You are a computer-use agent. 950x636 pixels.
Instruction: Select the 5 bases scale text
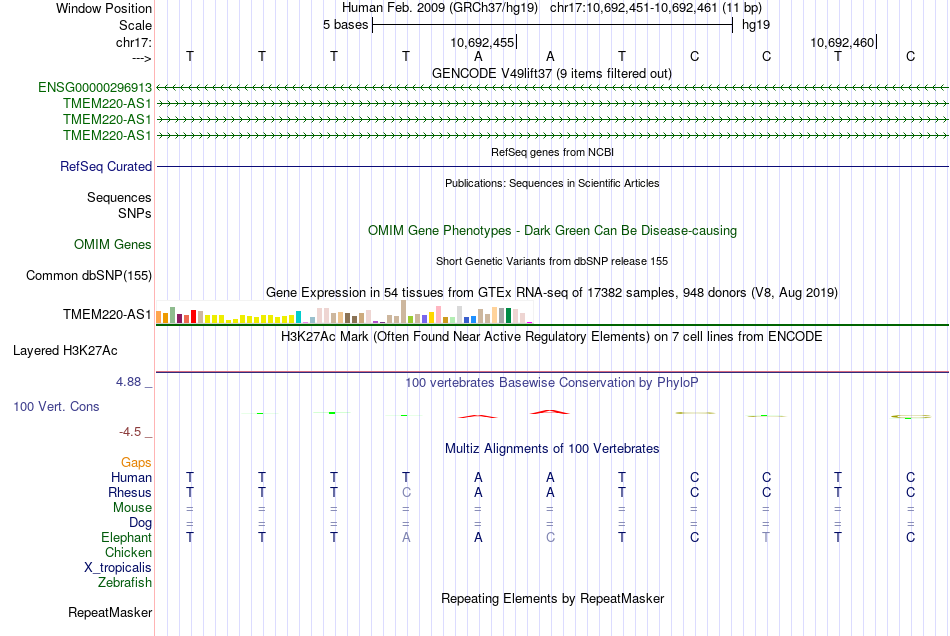(345, 25)
